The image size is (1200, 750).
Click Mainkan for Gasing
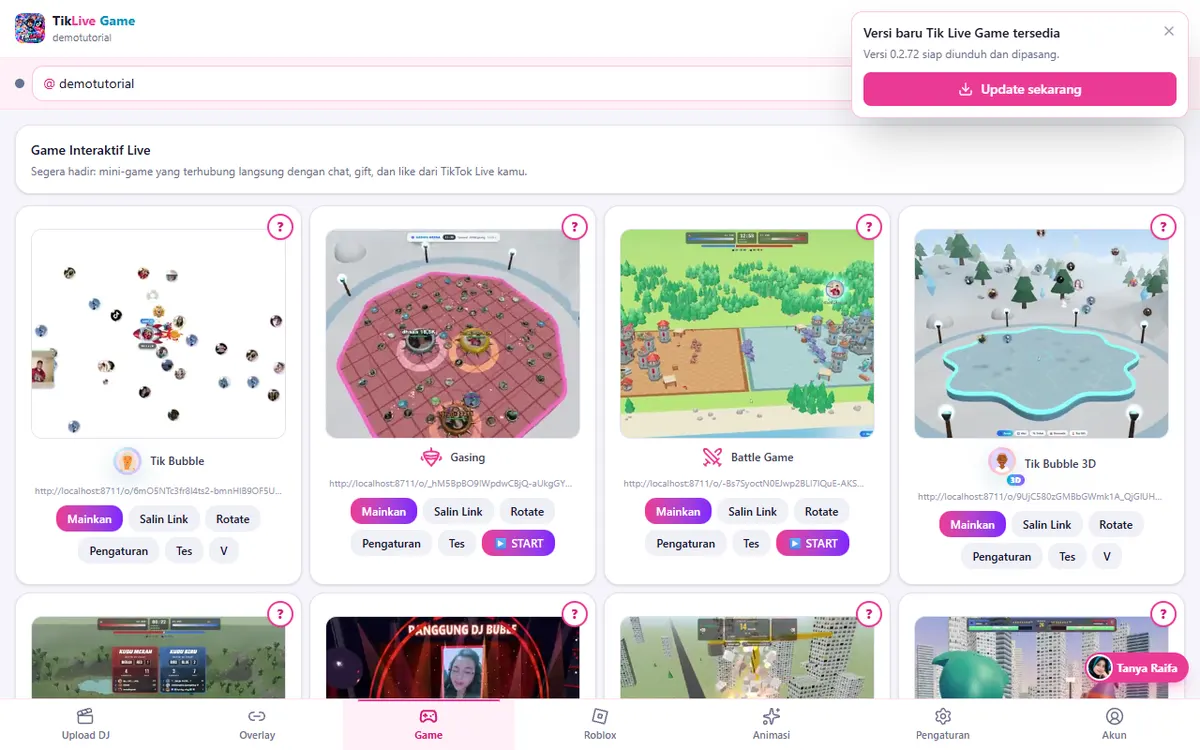point(384,511)
